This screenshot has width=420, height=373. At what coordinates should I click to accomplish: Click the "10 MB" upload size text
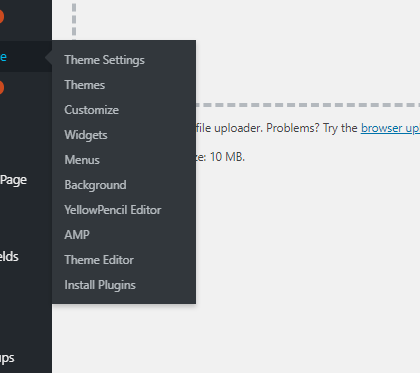click(x=227, y=157)
